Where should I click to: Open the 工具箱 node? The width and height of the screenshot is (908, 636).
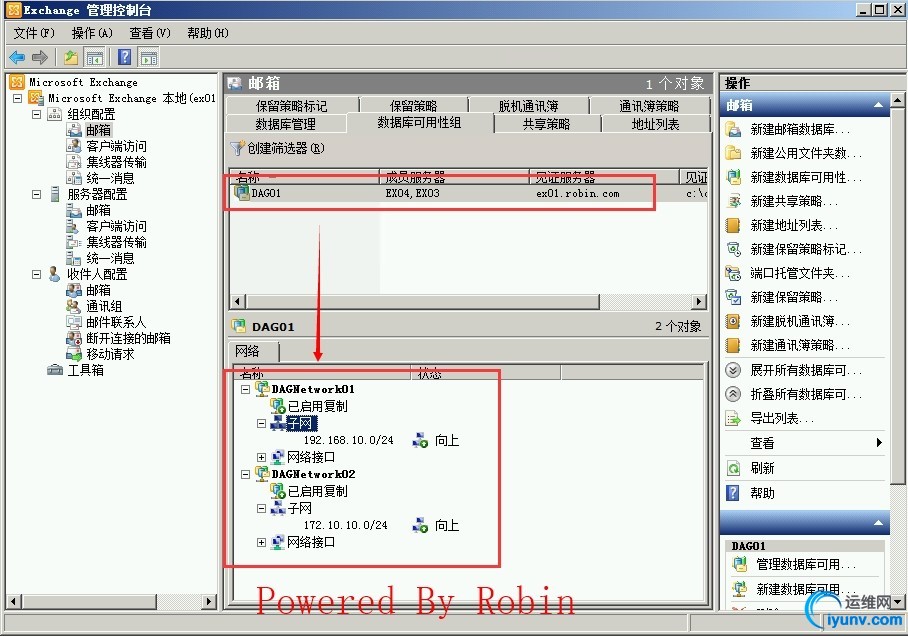click(86, 370)
